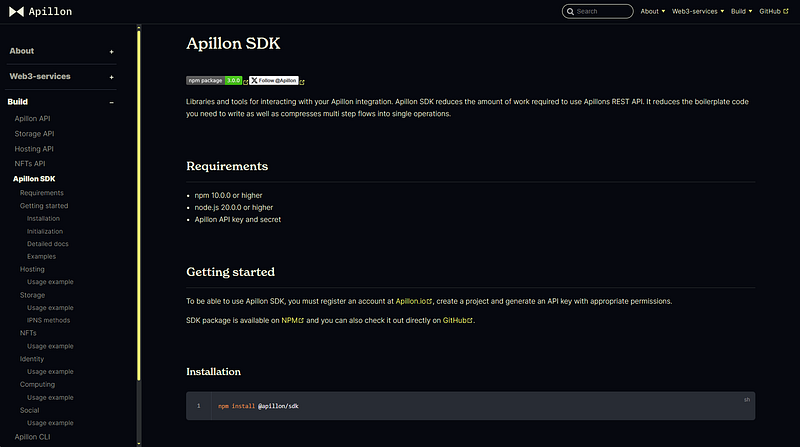Click the search magnifier icon
This screenshot has width=800, height=447.
570,11
